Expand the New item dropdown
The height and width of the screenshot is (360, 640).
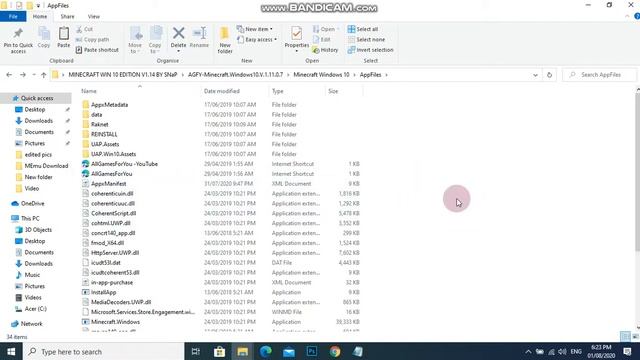255,29
